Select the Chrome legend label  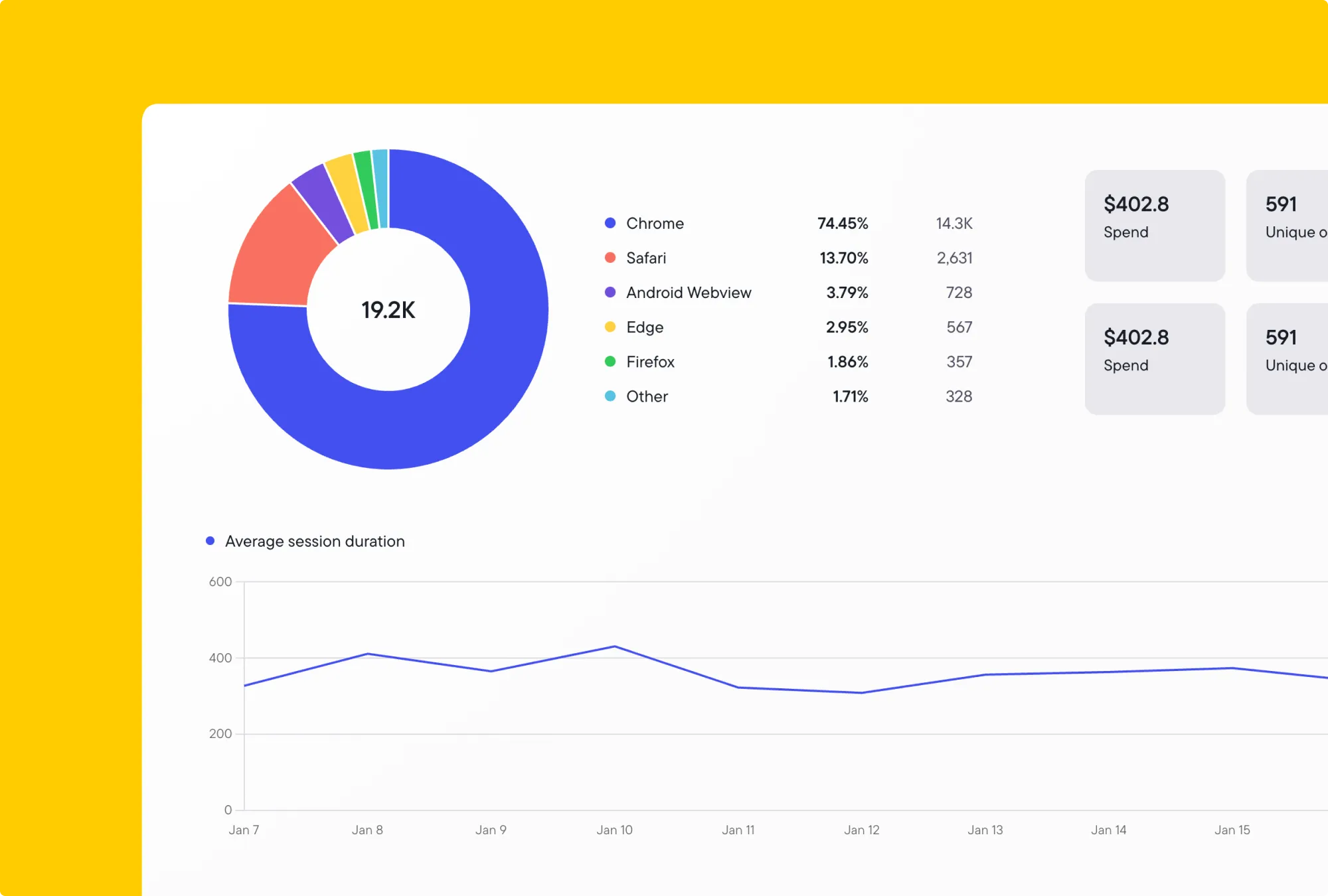point(655,223)
